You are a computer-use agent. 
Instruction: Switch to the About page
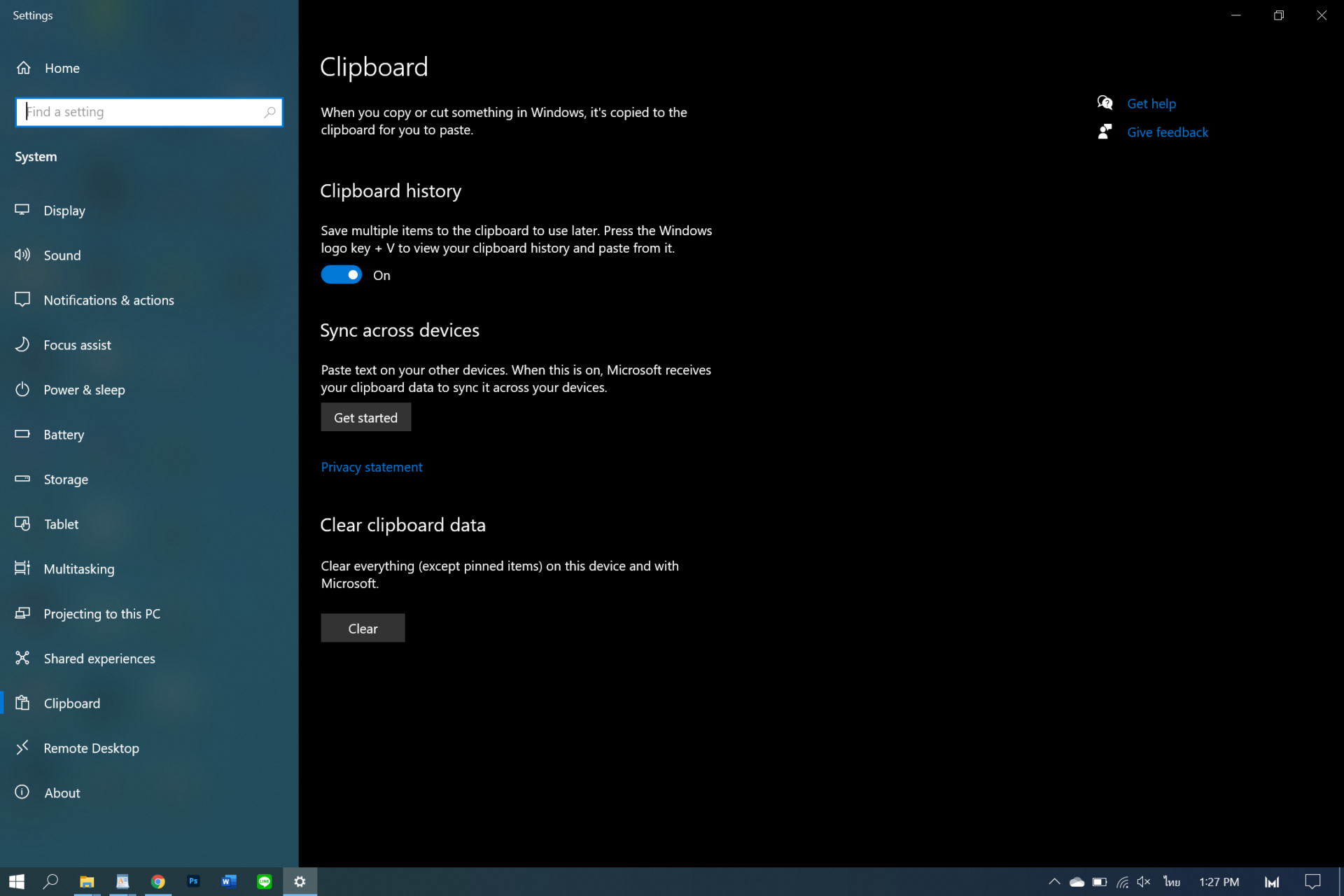click(x=62, y=792)
